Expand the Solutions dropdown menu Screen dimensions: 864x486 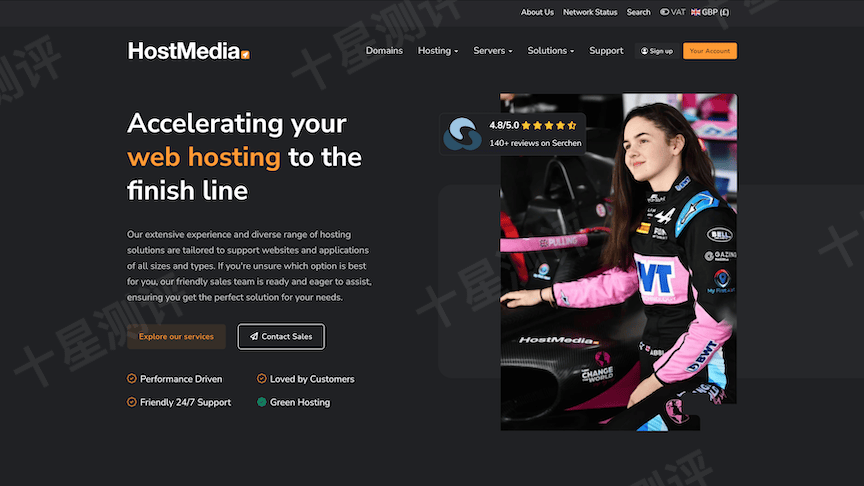click(551, 51)
